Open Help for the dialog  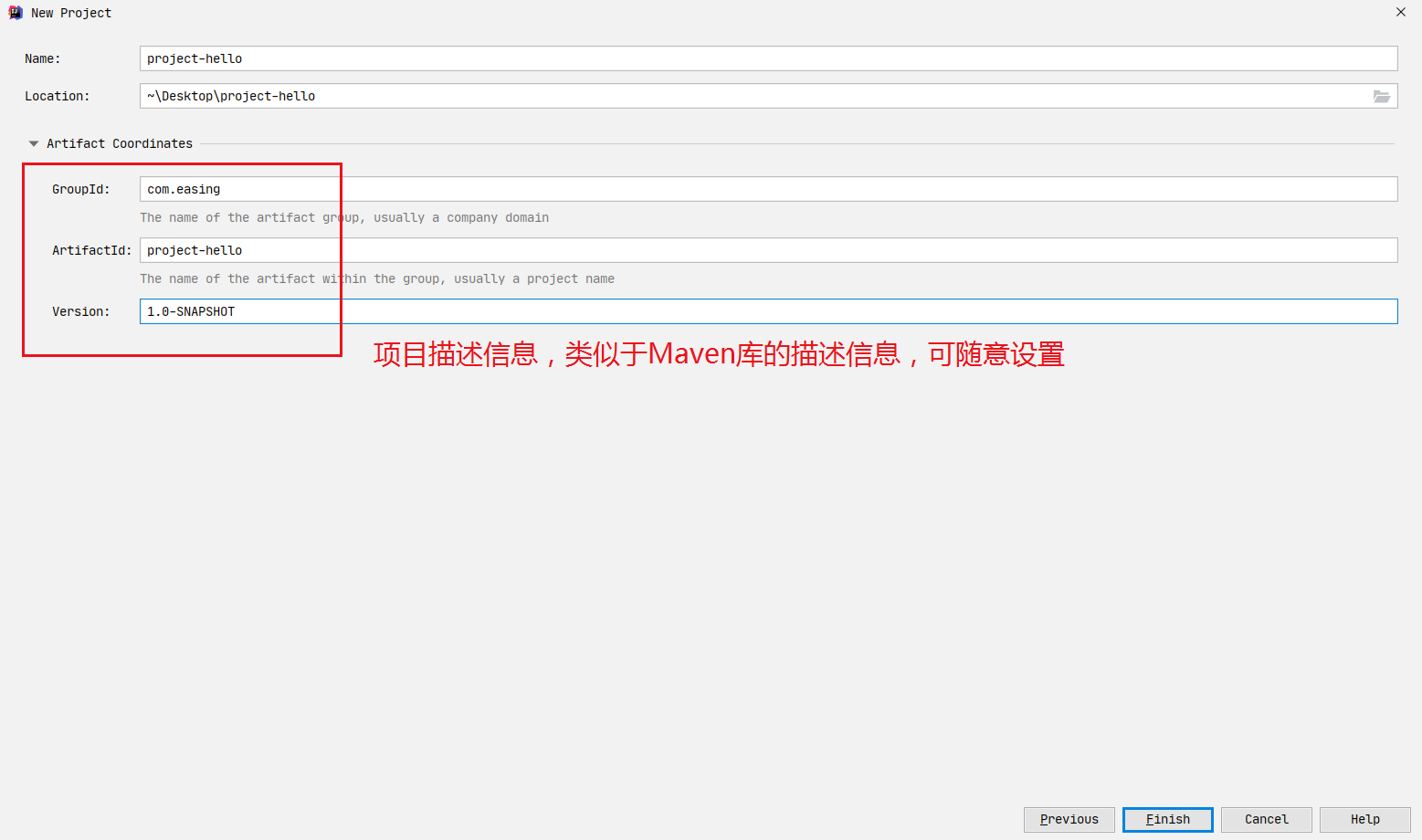1365,819
